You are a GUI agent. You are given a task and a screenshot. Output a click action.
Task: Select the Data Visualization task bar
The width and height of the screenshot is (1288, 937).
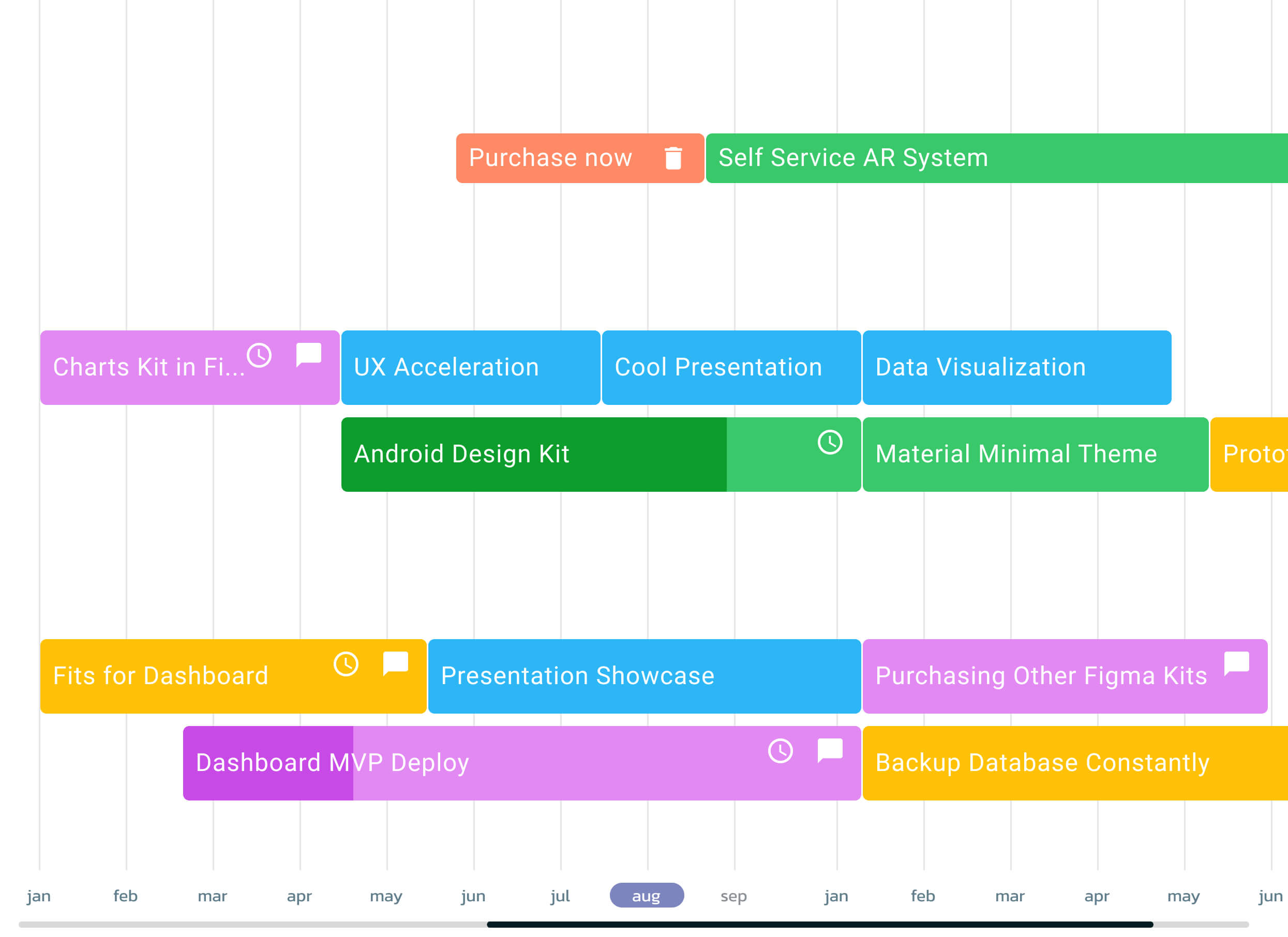click(1016, 368)
